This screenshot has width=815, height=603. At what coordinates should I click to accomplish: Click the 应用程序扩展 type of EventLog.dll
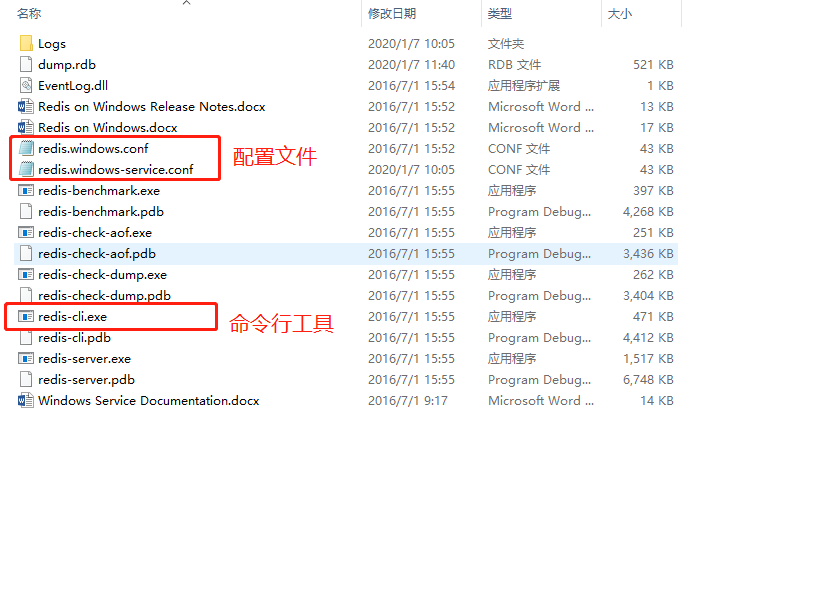[524, 85]
